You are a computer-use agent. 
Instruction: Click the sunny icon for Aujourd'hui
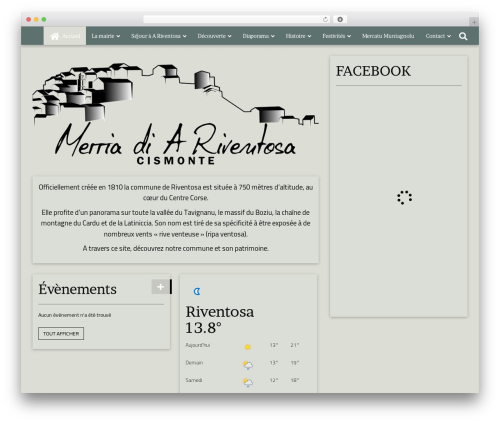tap(248, 347)
